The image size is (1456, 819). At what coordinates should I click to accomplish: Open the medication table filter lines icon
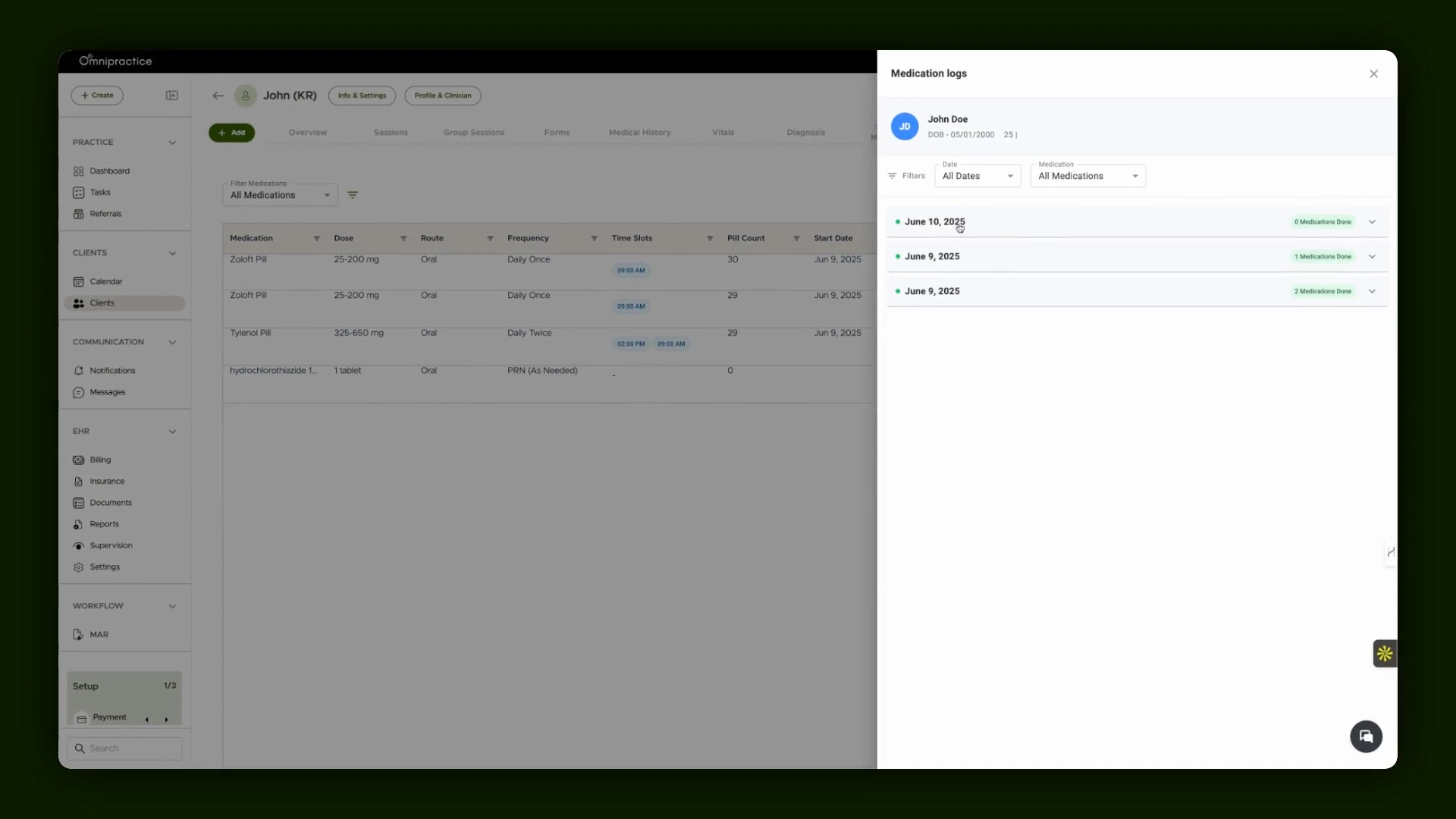tap(353, 195)
